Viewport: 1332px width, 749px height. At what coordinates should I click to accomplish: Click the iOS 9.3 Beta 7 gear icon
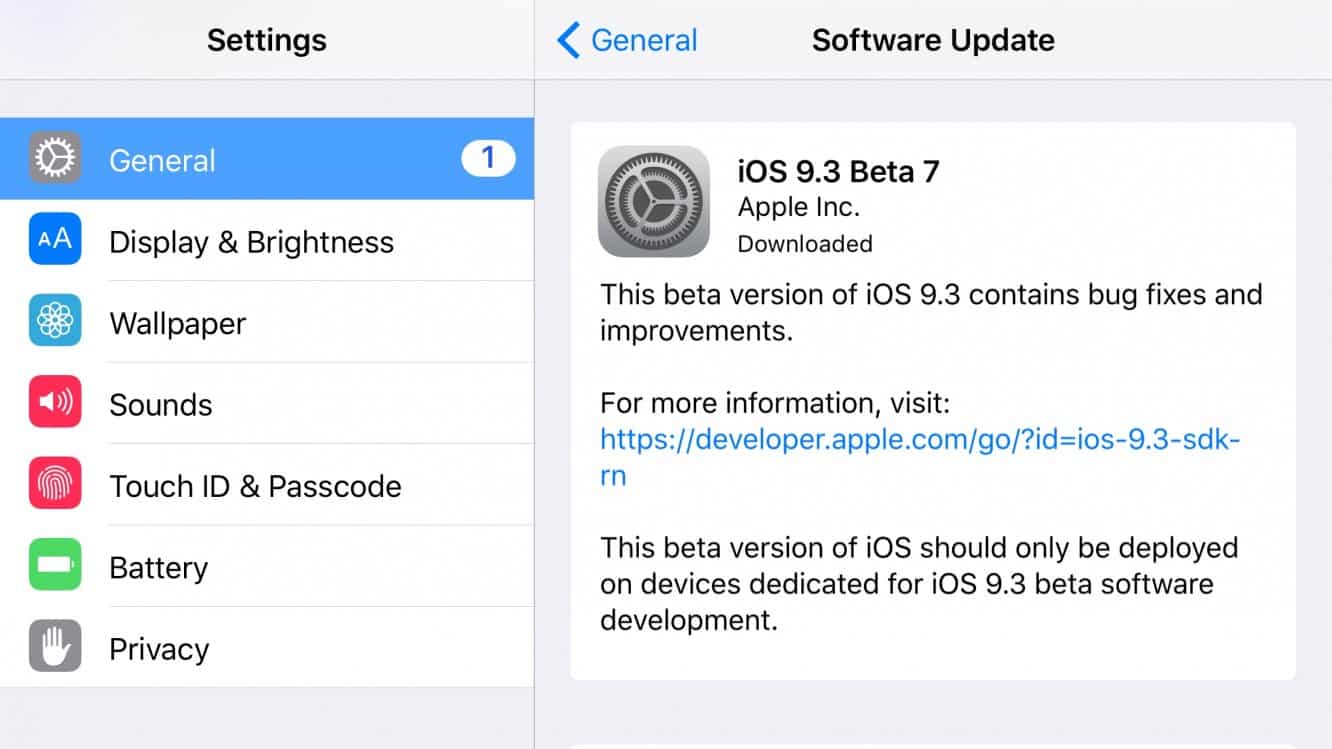coord(654,202)
